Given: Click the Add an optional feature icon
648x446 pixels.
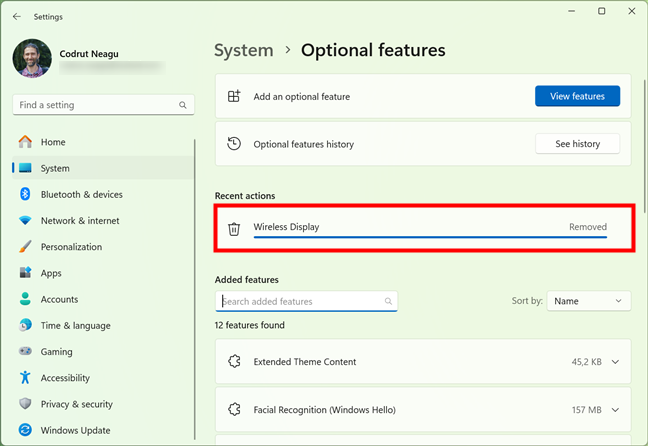Looking at the screenshot, I should pos(234,96).
